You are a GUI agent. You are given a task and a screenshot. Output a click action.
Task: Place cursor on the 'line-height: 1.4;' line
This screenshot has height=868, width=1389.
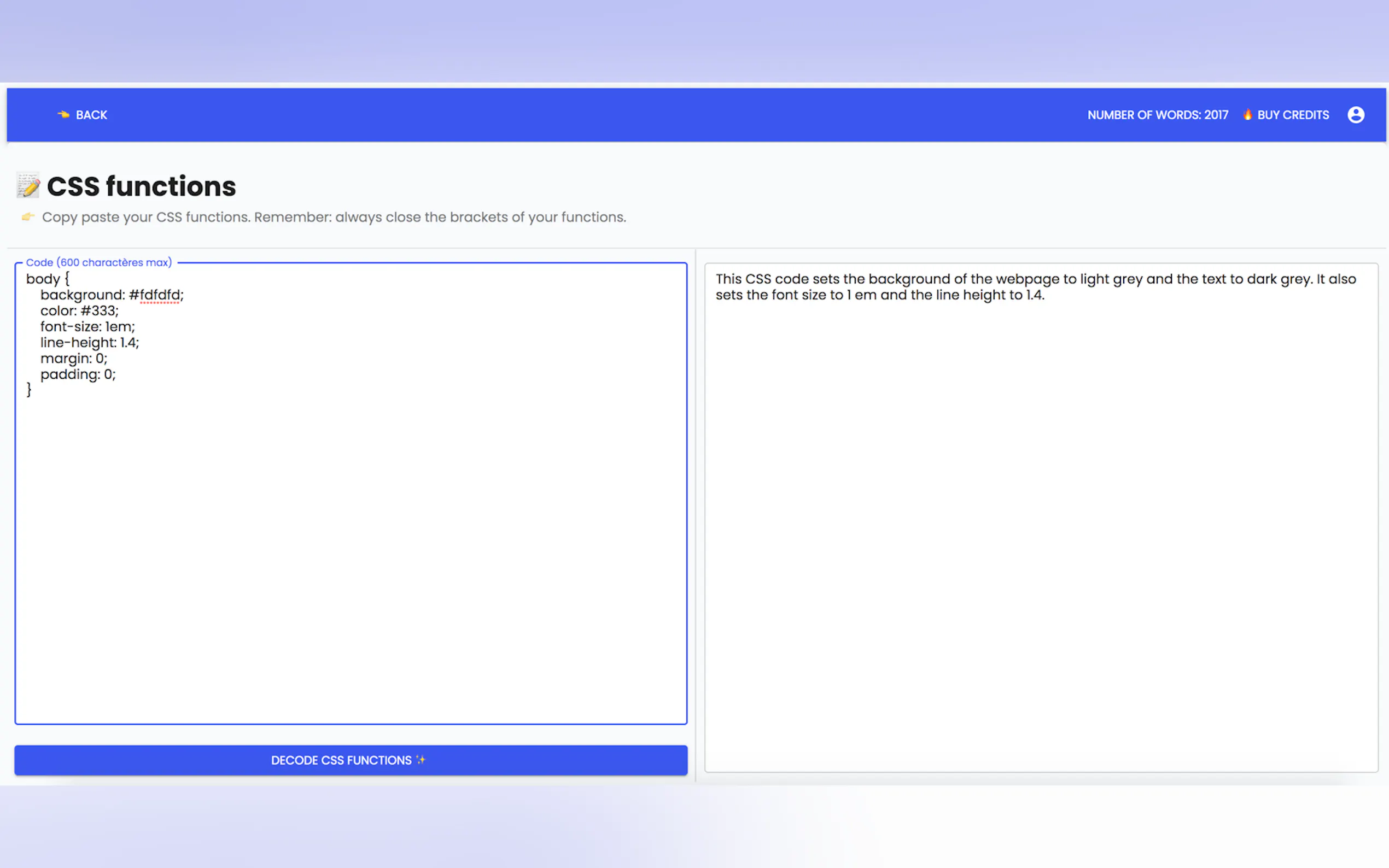coord(90,343)
